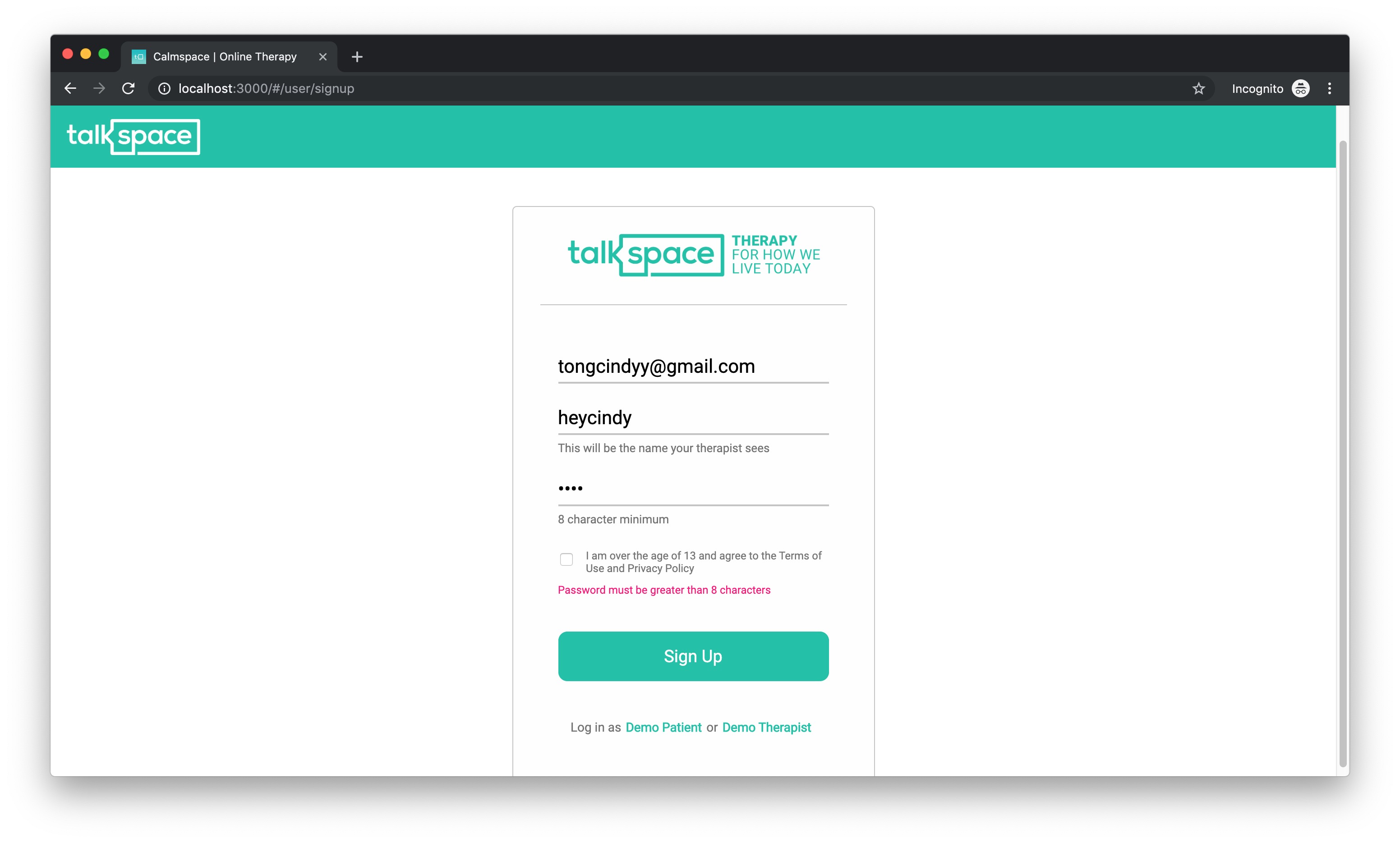Click the browser back navigation arrow
The height and width of the screenshot is (843, 1400).
70,89
